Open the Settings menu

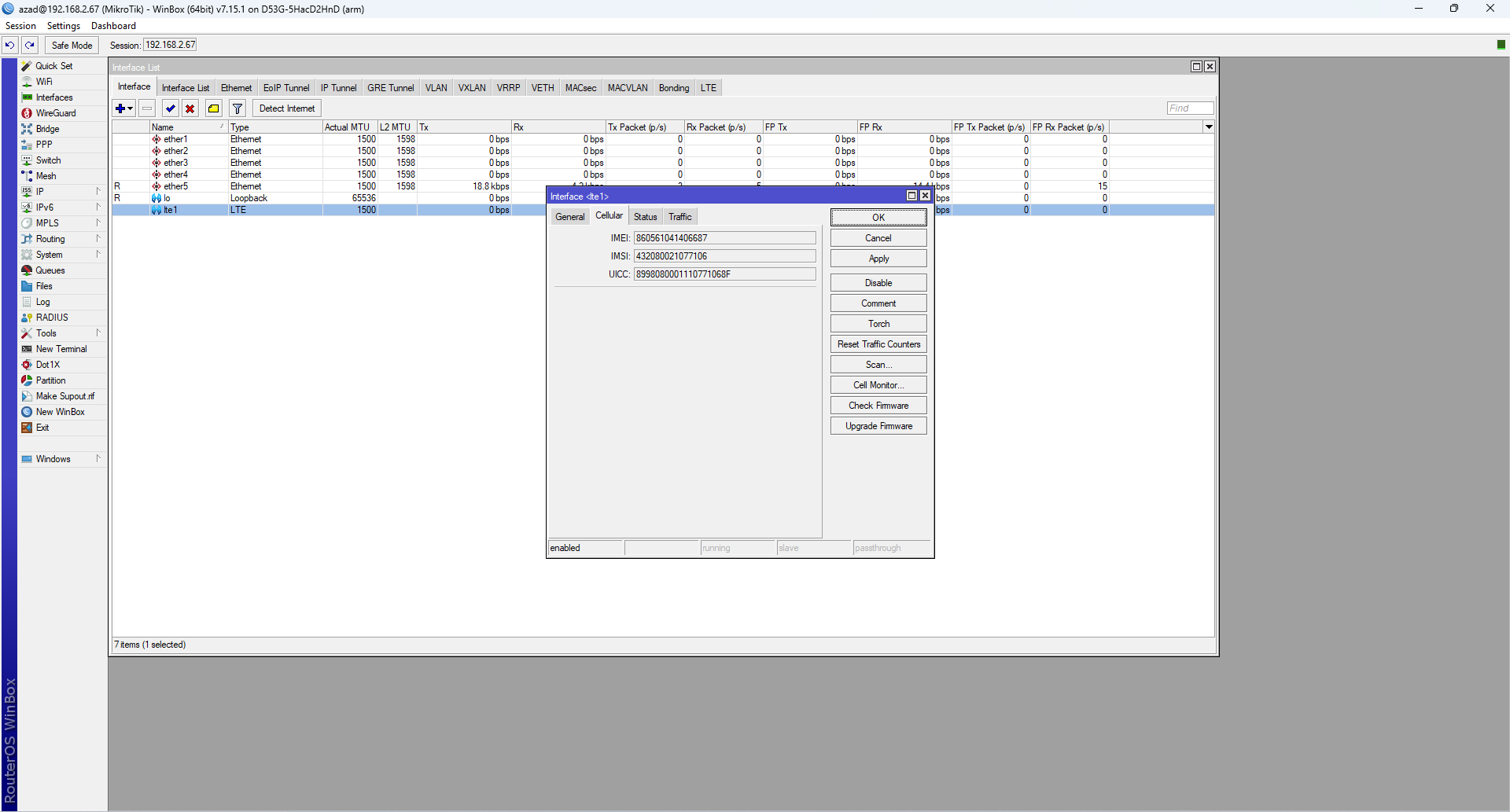(64, 26)
